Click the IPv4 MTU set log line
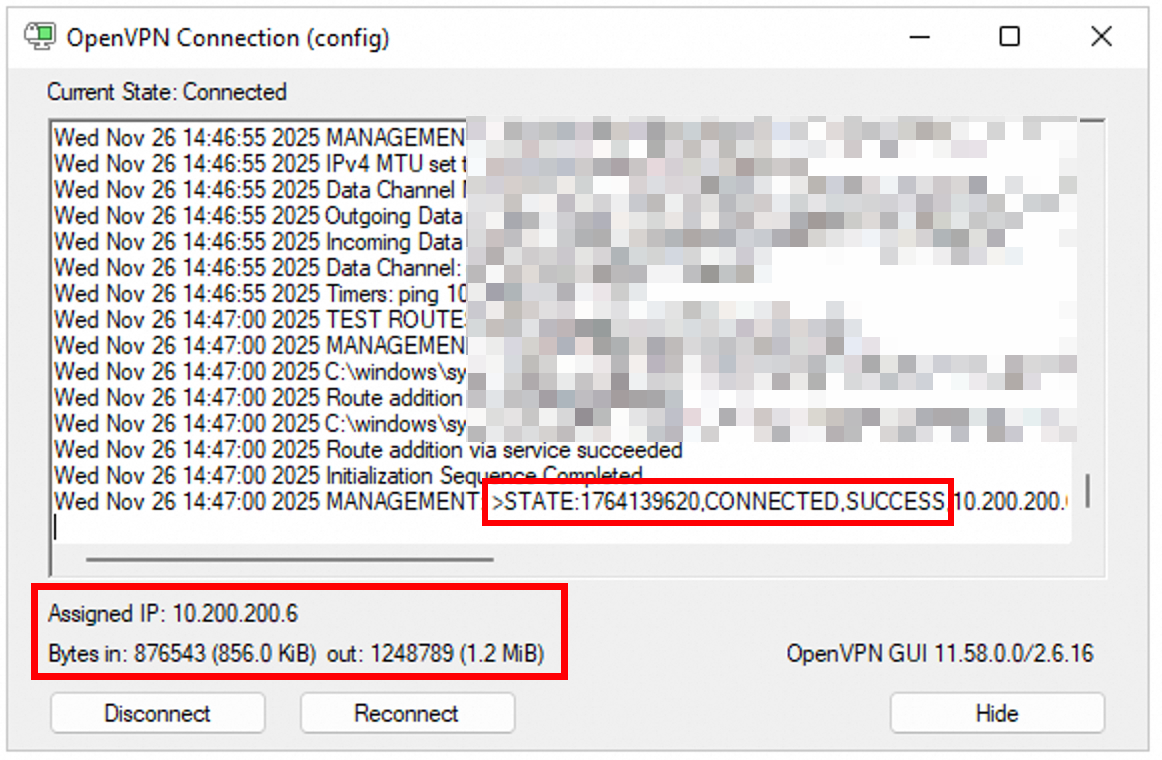 (x=260, y=164)
